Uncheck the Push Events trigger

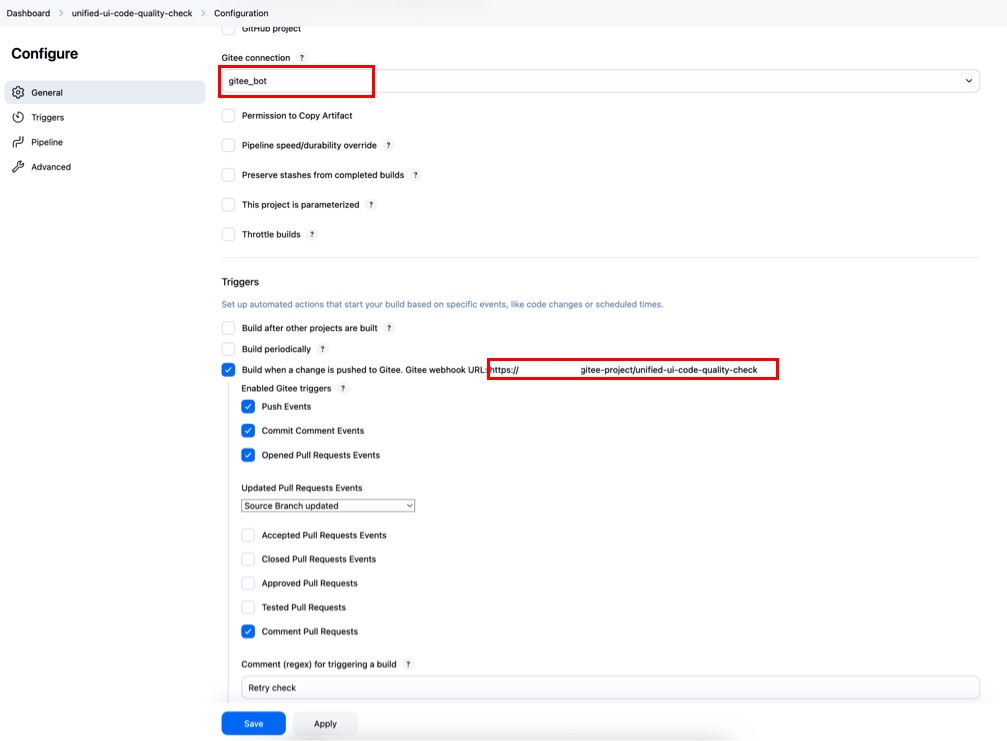248,407
